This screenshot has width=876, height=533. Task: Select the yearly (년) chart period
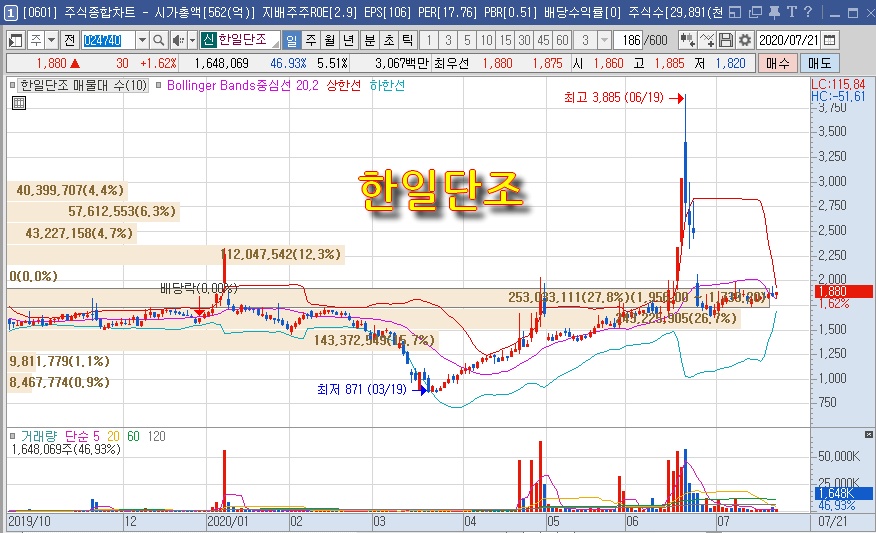[x=349, y=40]
